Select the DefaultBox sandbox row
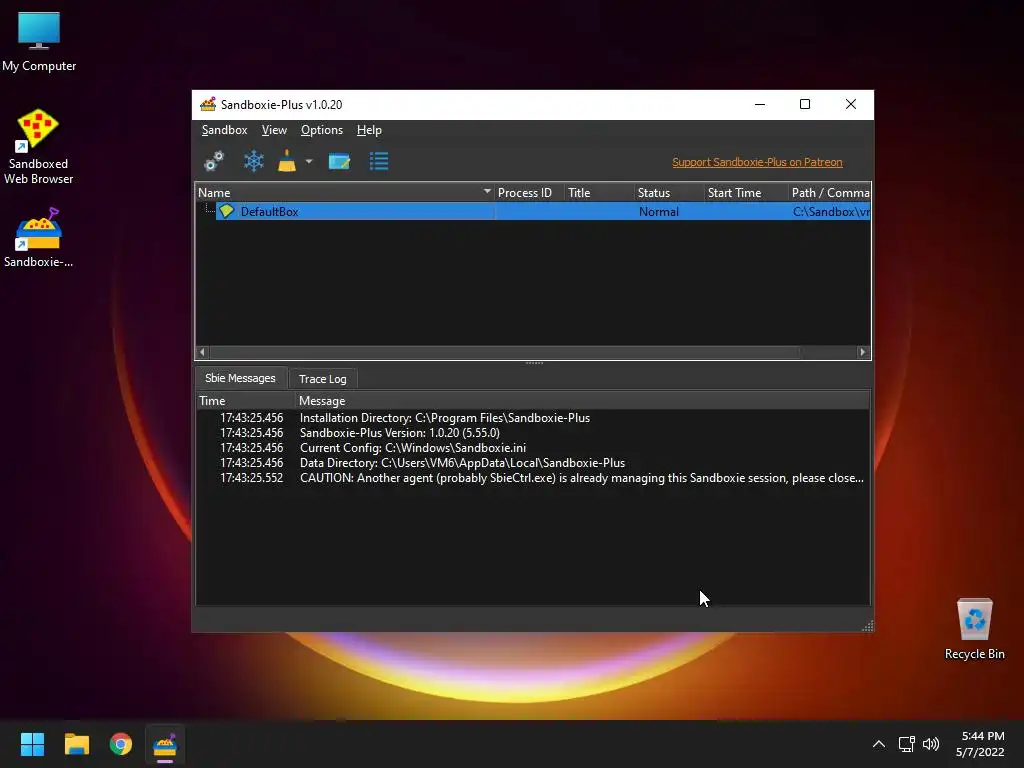The height and width of the screenshot is (768, 1024). (x=533, y=212)
